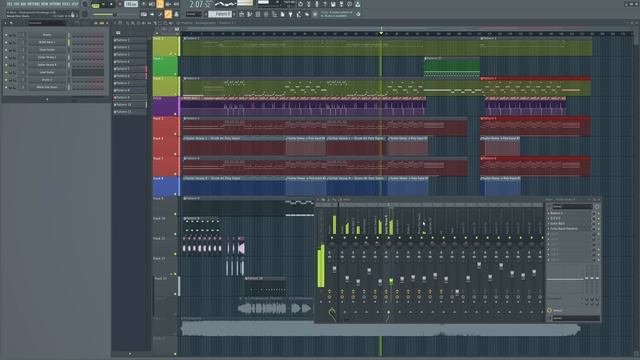Click add channel plus button in channel rack
Screen dimensions: 640x360
coord(47,99)
